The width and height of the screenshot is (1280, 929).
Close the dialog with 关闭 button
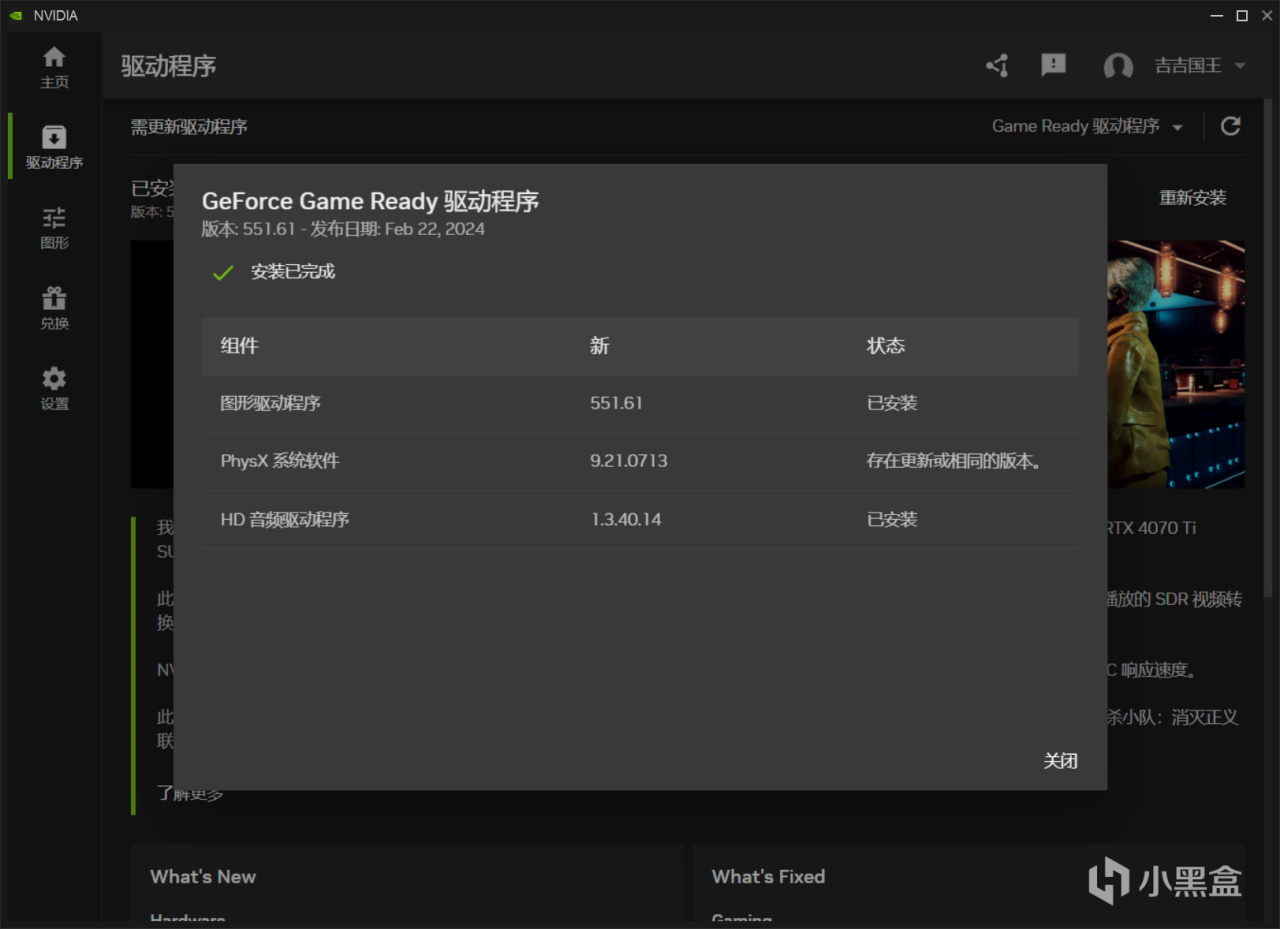[1061, 761]
